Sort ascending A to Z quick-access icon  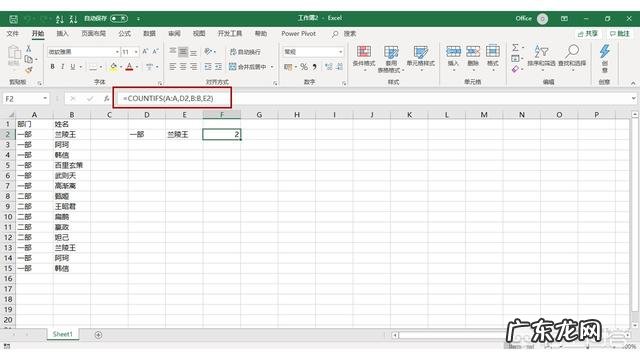click(x=60, y=19)
